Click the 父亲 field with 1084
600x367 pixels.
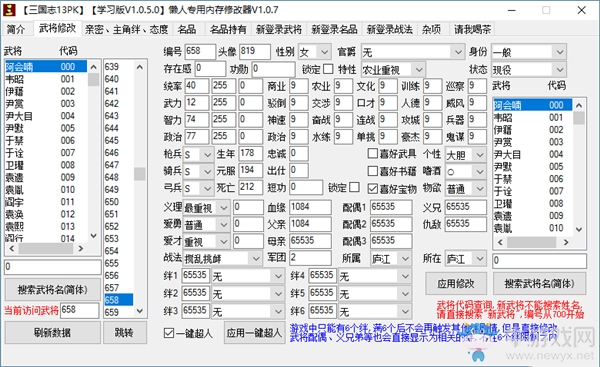point(310,224)
